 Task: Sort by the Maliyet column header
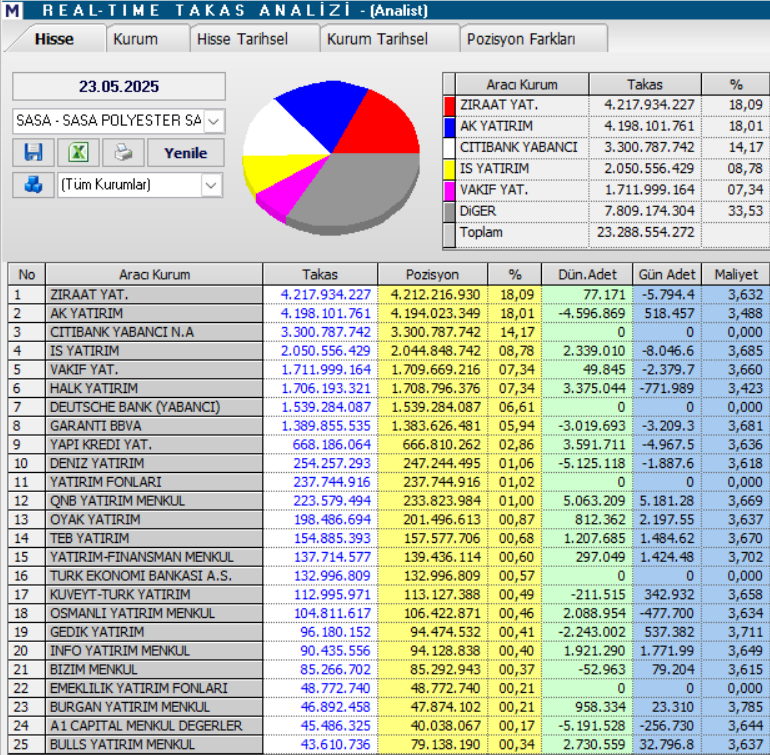[736, 275]
